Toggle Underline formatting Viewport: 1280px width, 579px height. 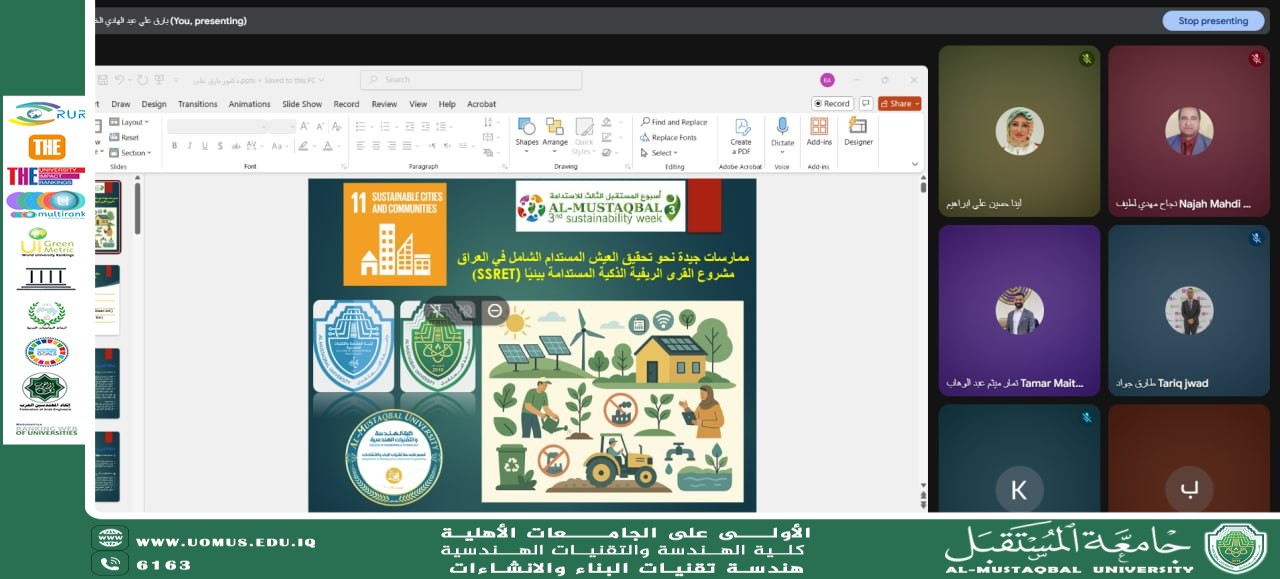205,145
